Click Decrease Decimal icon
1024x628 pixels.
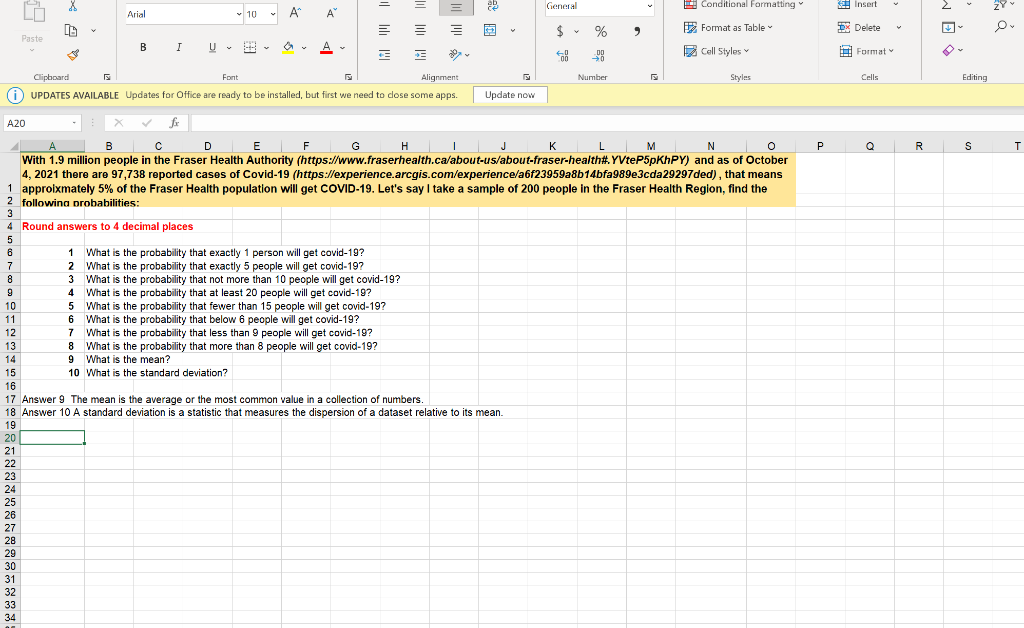coord(599,55)
